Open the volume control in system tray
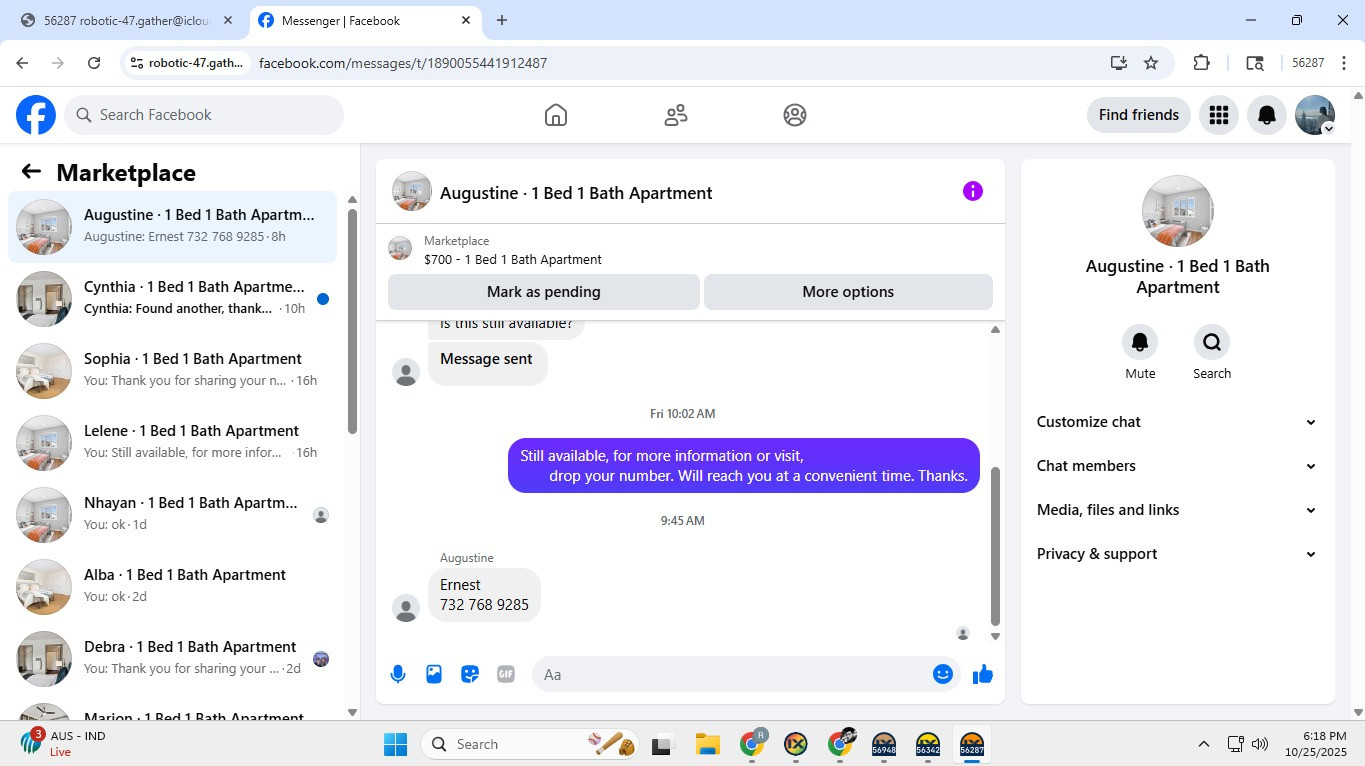The width and height of the screenshot is (1365, 766). (x=1260, y=744)
